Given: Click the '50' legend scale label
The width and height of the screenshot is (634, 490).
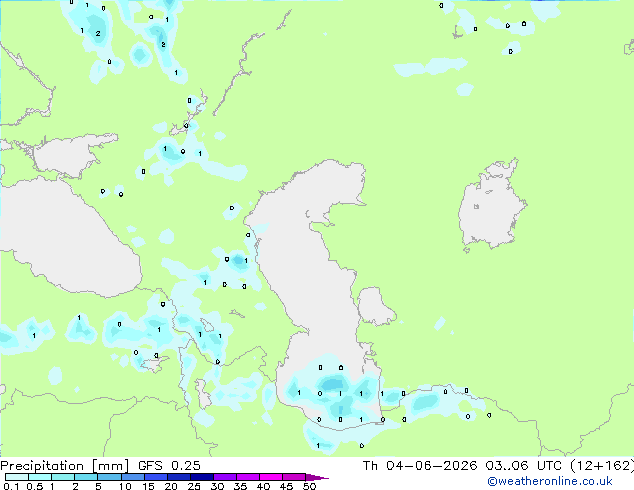Looking at the screenshot, I should 309,486.
